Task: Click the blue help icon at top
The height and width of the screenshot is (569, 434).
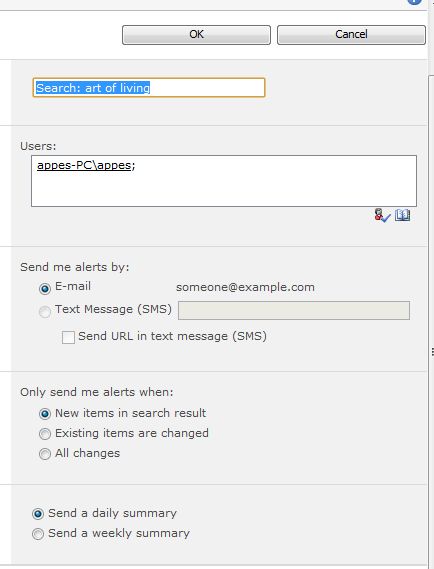Action: coord(414,2)
